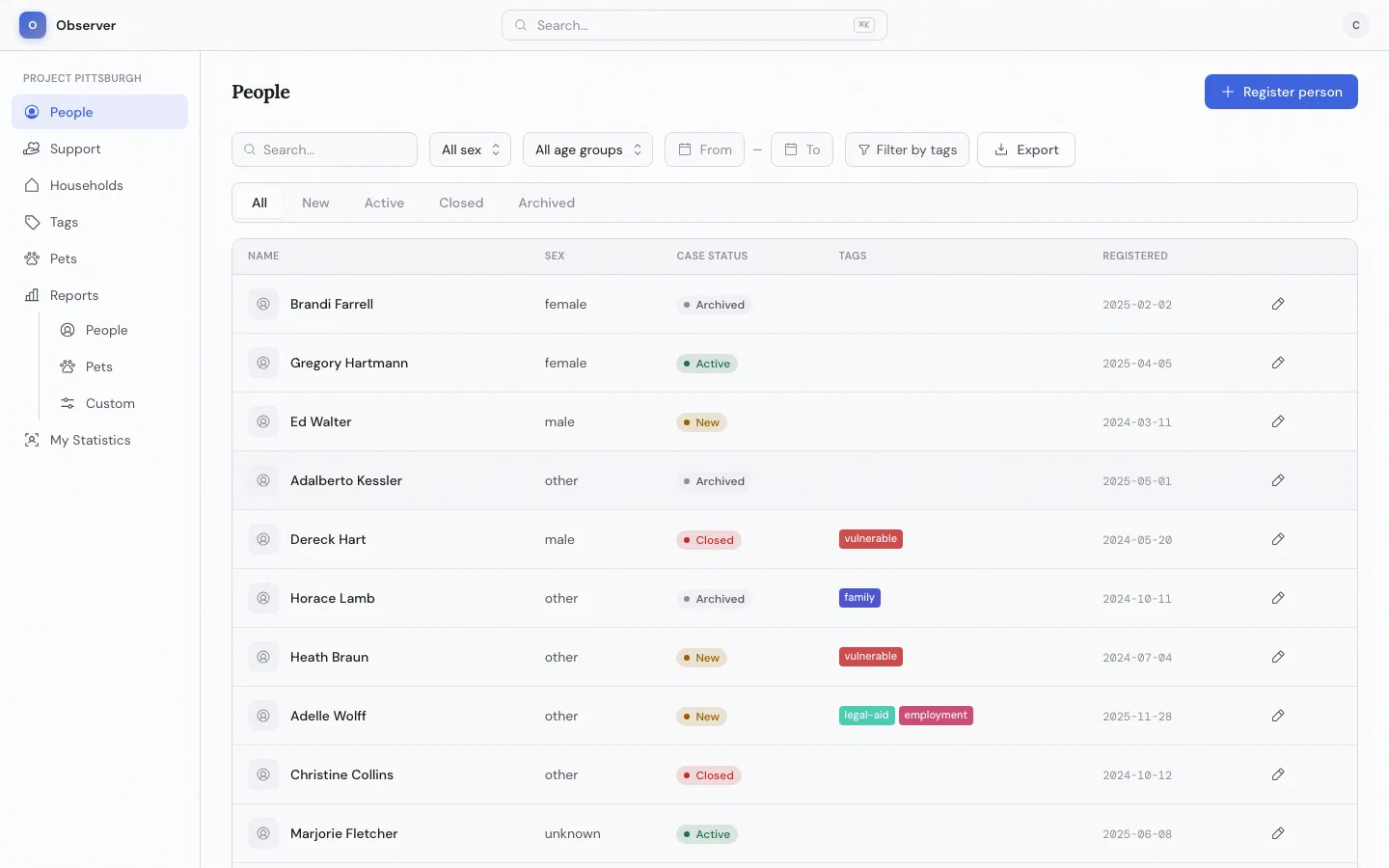The image size is (1389, 868).
Task: Open Support in the sidebar
Action: pyautogui.click(x=99, y=149)
